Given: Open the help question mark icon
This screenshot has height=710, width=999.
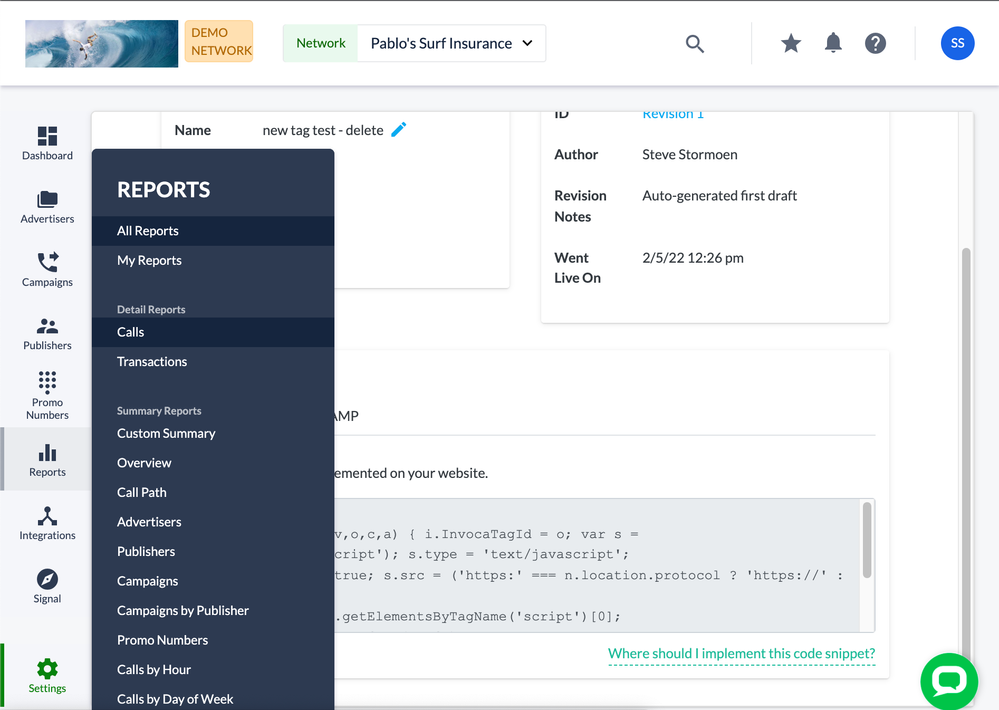Looking at the screenshot, I should tap(875, 43).
